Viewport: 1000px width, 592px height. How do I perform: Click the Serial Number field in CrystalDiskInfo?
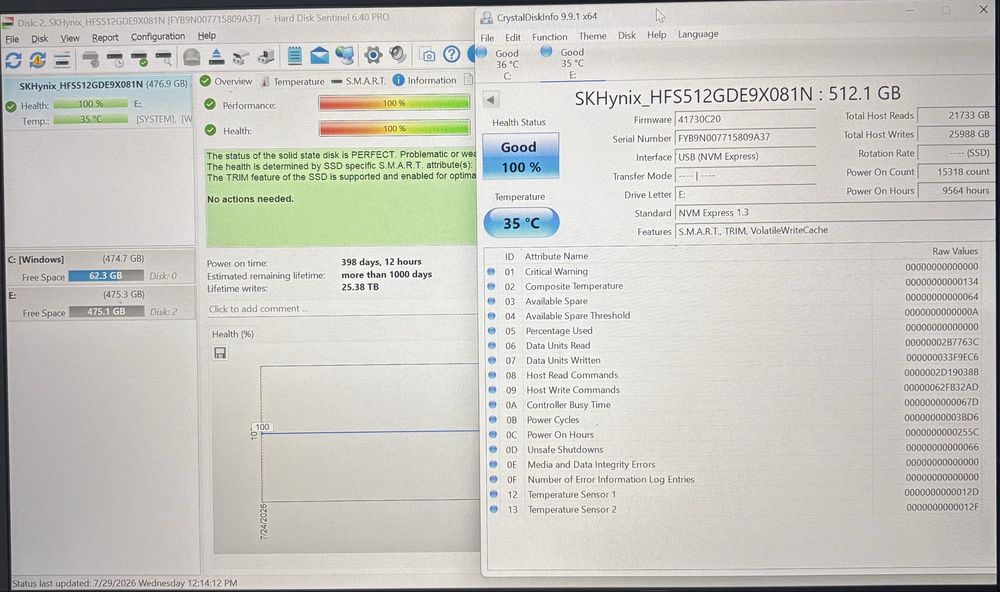tap(746, 138)
